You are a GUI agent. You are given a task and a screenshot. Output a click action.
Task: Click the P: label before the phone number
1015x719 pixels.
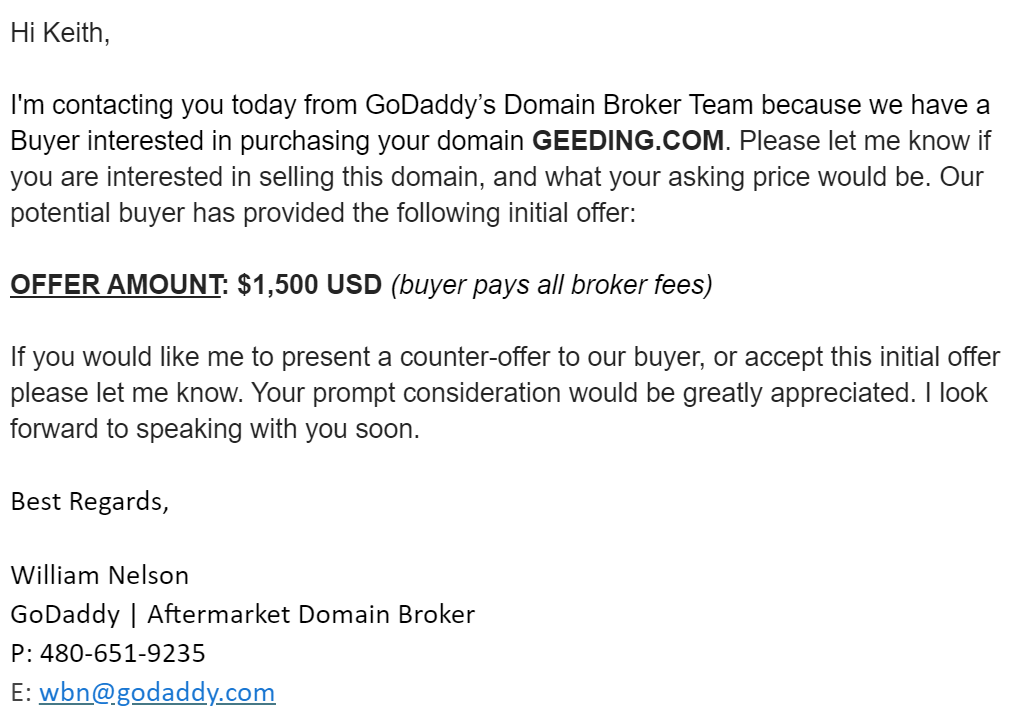pos(21,653)
